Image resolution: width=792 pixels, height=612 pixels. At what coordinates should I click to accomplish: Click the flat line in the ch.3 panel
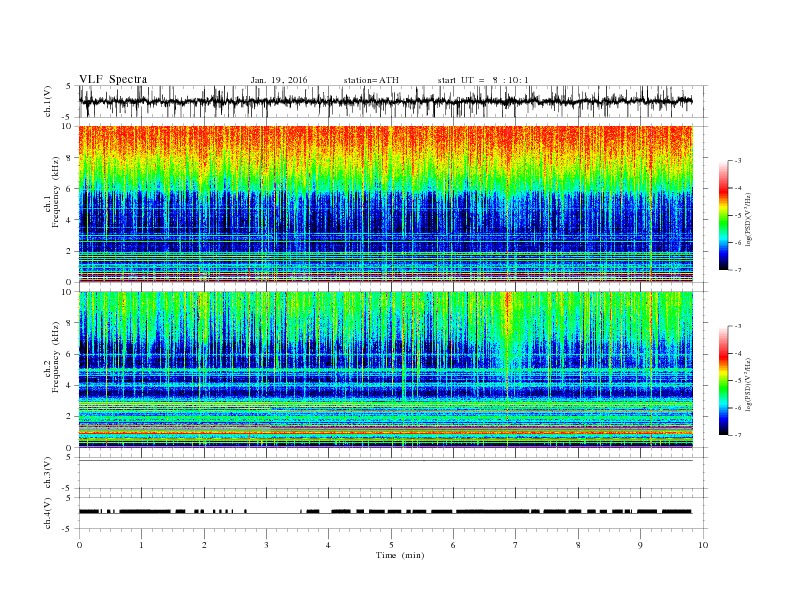click(385, 461)
